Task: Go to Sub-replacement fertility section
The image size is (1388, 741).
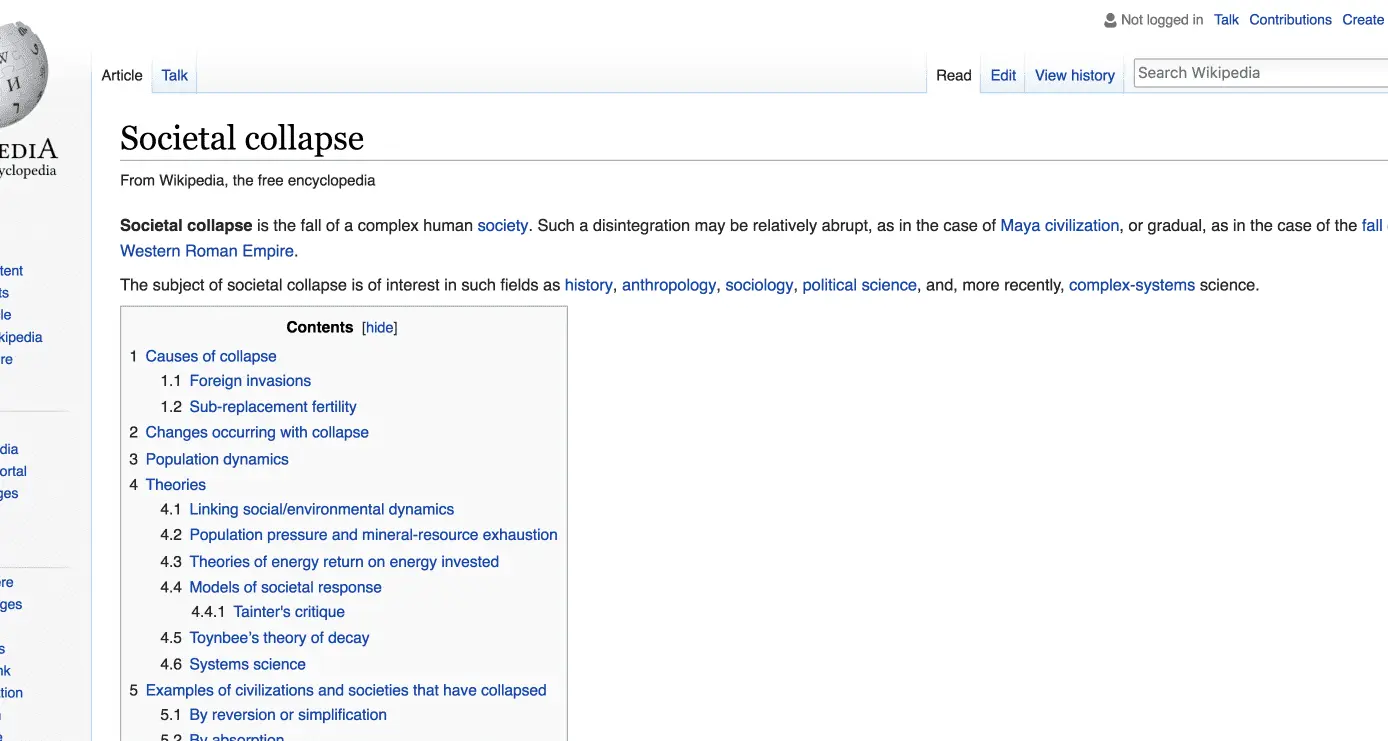Action: pos(272,407)
